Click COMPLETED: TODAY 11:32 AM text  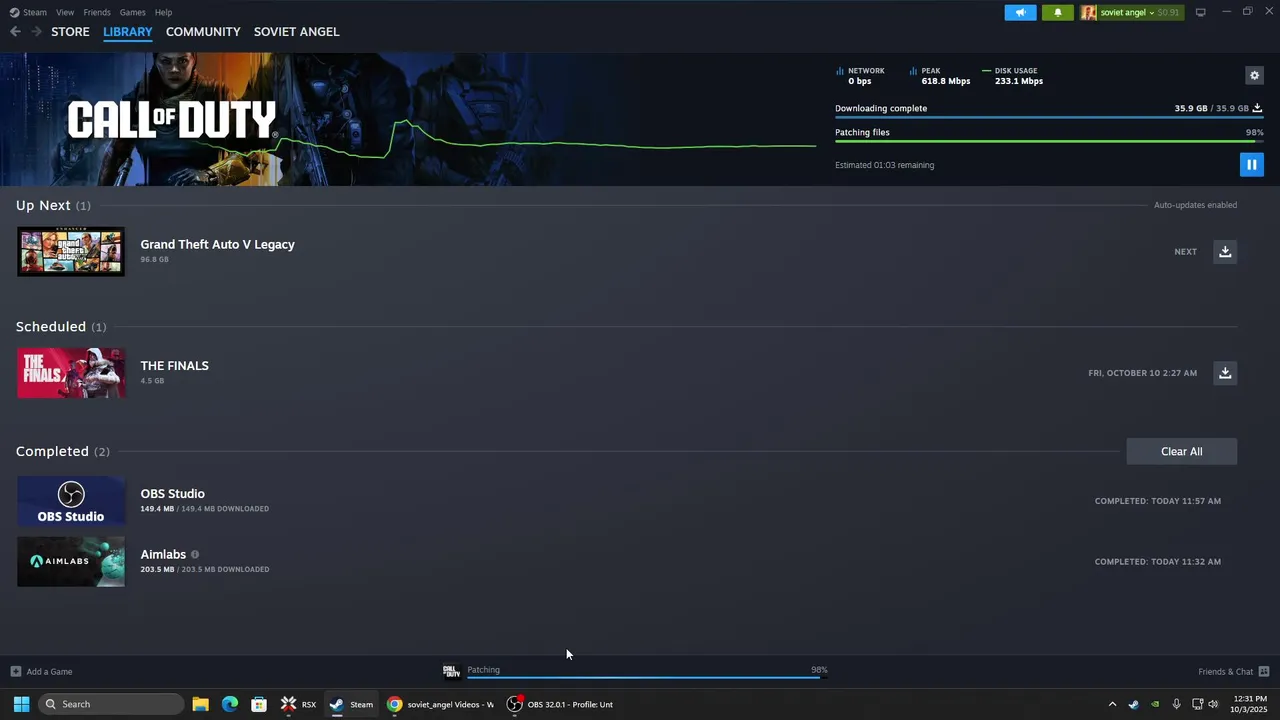tap(1157, 562)
